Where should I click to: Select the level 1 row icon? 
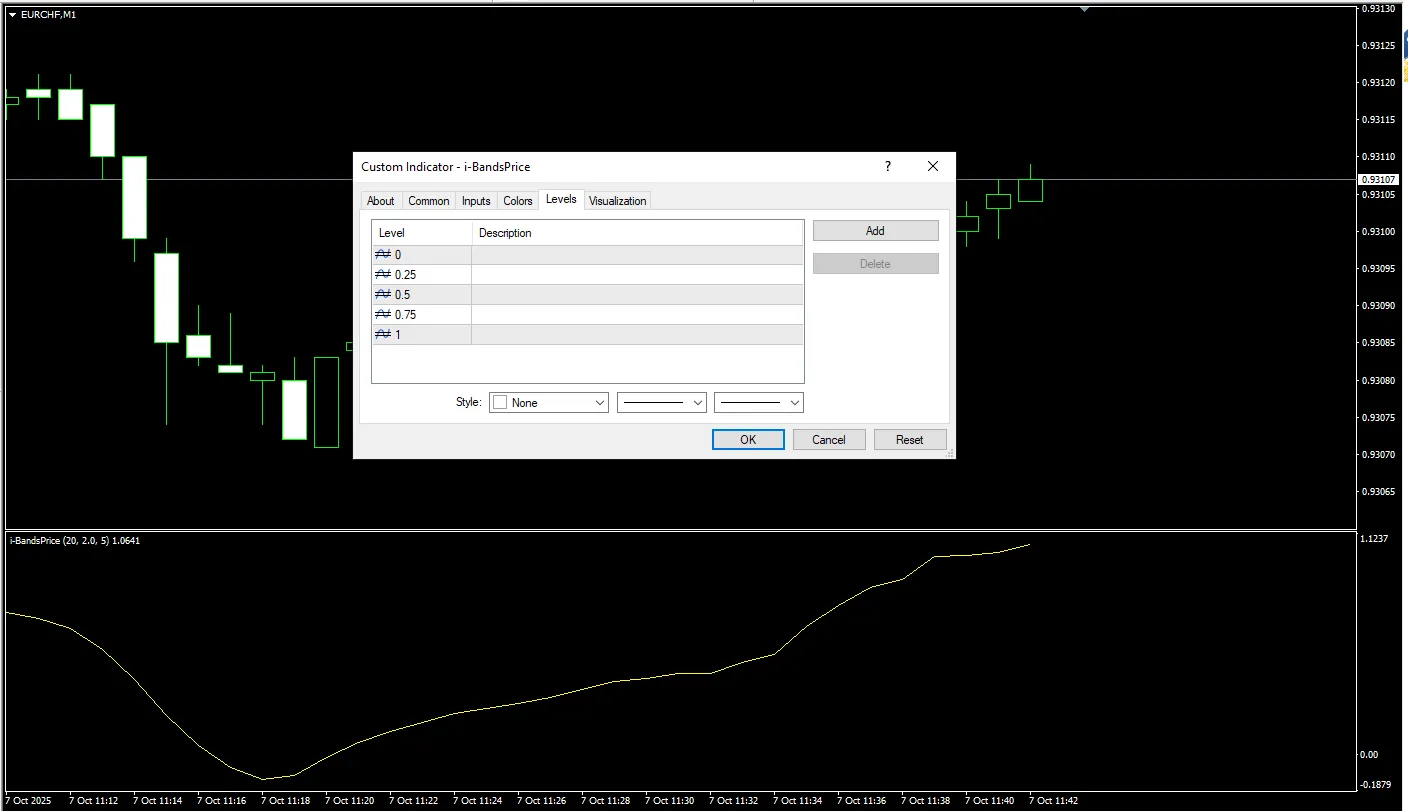pos(382,335)
